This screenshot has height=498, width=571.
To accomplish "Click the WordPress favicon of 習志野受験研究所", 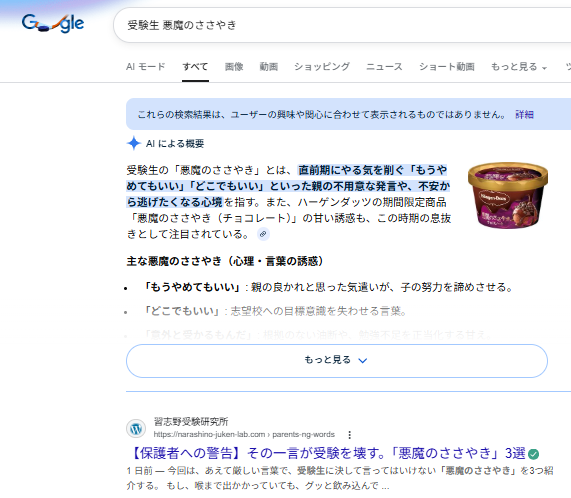I will coord(136,428).
